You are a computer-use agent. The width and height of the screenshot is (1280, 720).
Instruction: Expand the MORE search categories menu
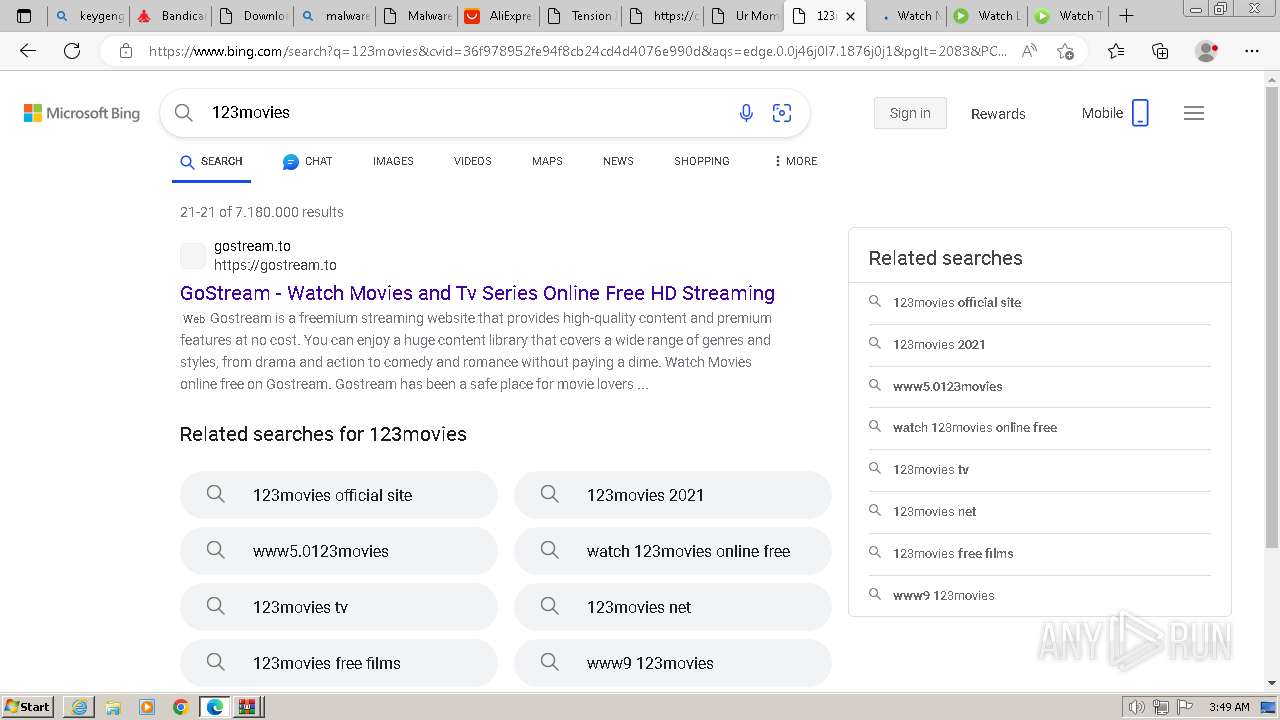tap(795, 161)
